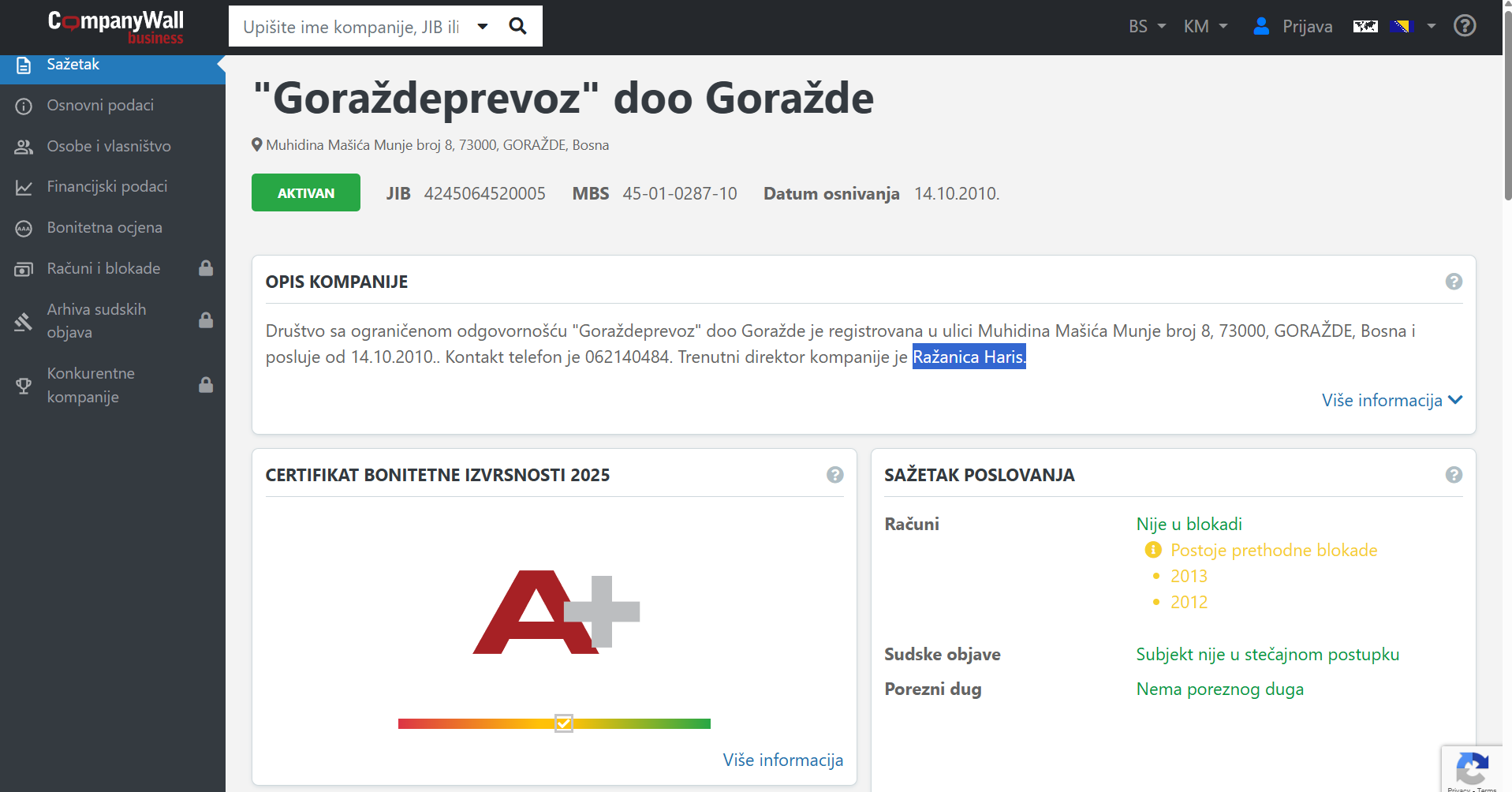This screenshot has height=792, width=1512.
Task: Click the Bonitetna ocjena rating icon
Action: pyautogui.click(x=24, y=229)
